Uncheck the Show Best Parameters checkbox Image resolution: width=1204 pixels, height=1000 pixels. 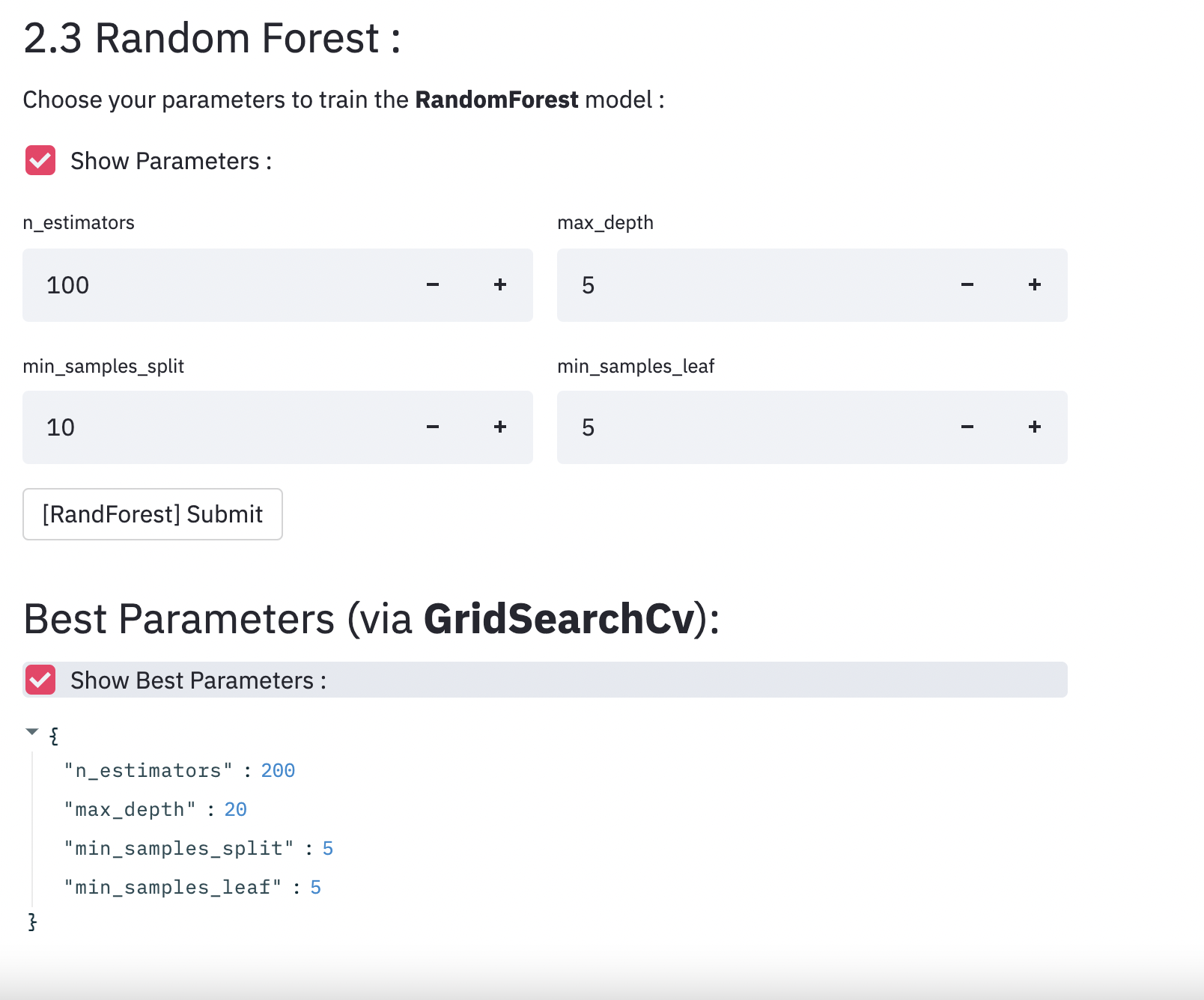[x=40, y=680]
